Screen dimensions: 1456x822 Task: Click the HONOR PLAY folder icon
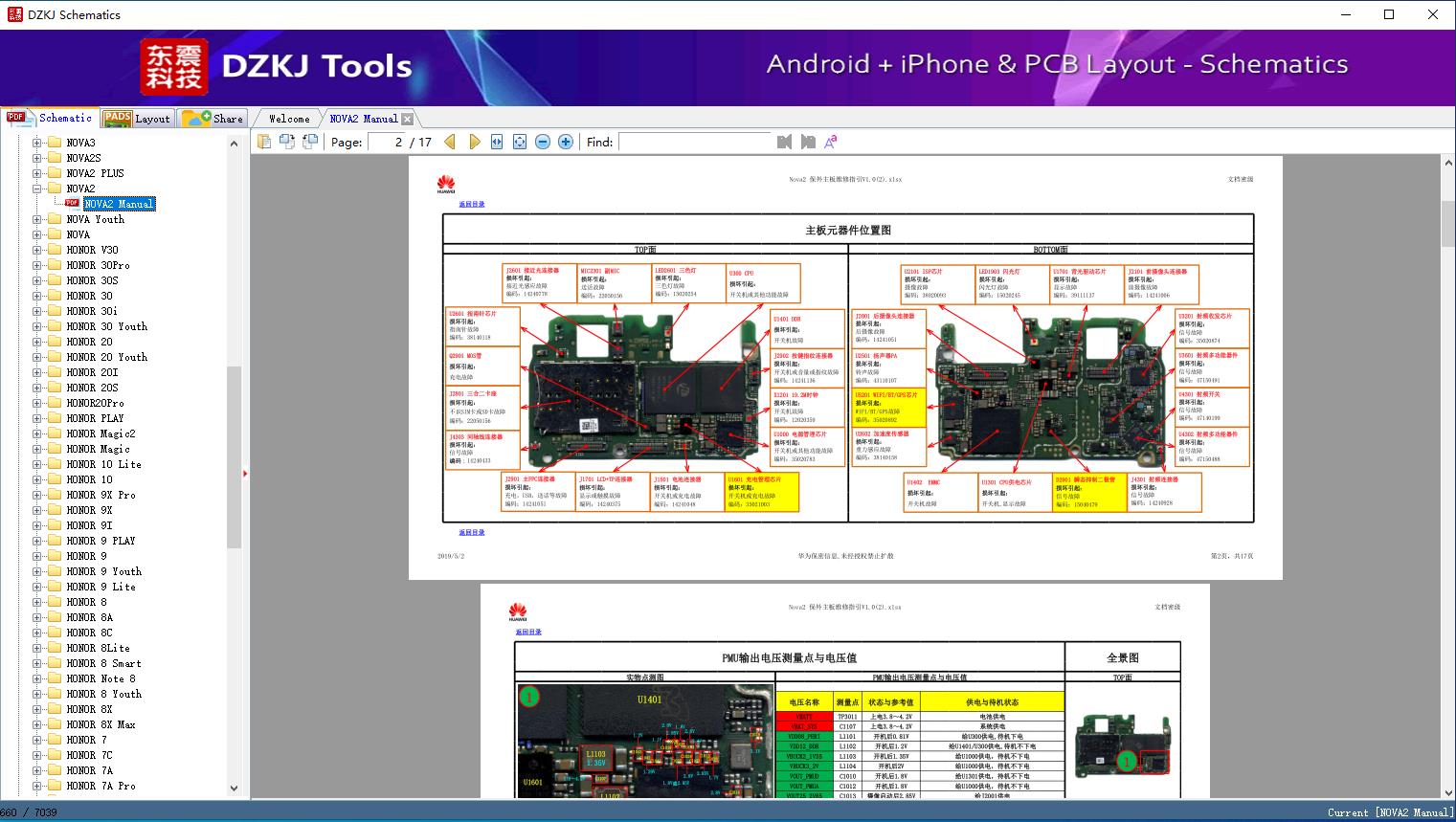[55, 418]
